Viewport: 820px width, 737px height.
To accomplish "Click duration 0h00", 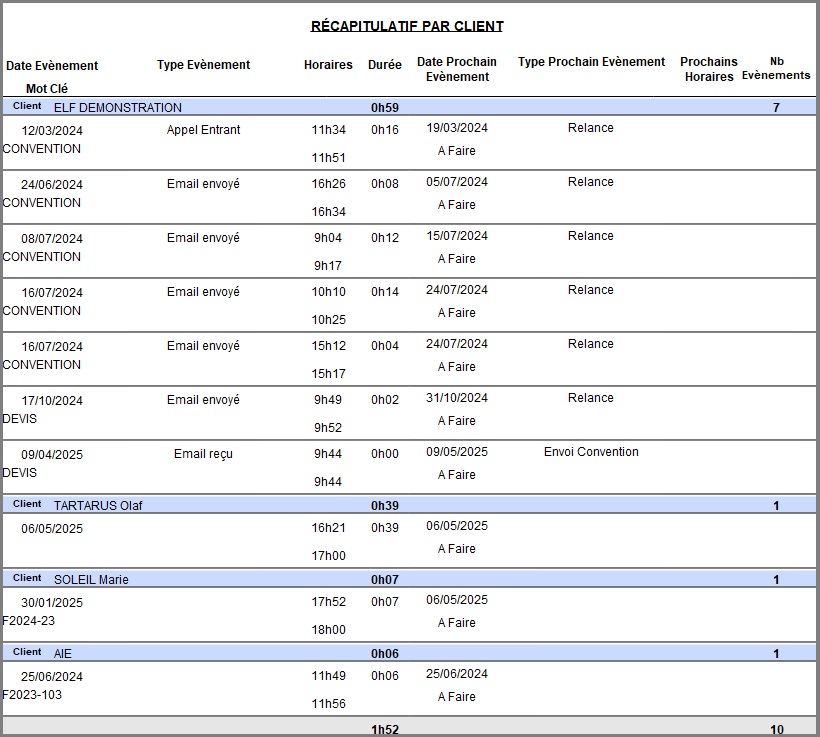I will [x=385, y=453].
